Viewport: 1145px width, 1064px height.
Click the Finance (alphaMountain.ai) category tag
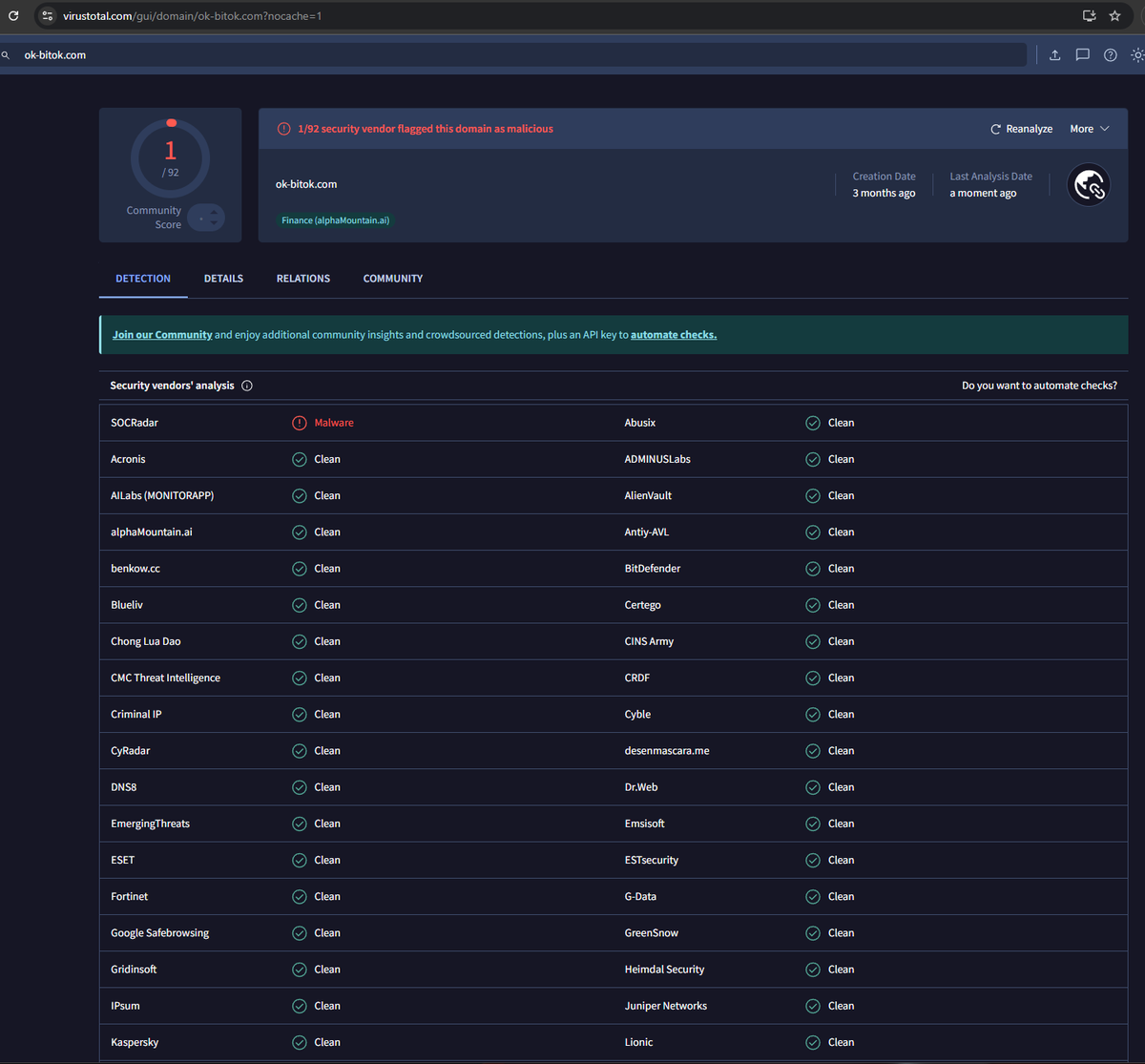(x=335, y=220)
